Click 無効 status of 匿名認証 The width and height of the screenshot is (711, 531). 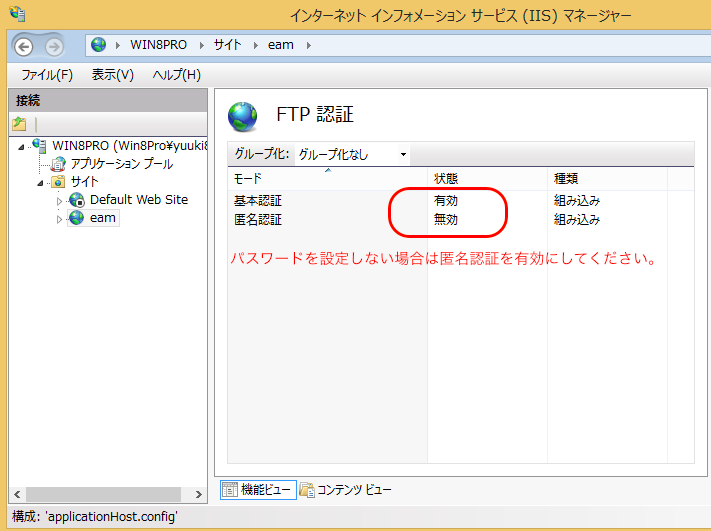[x=446, y=219]
